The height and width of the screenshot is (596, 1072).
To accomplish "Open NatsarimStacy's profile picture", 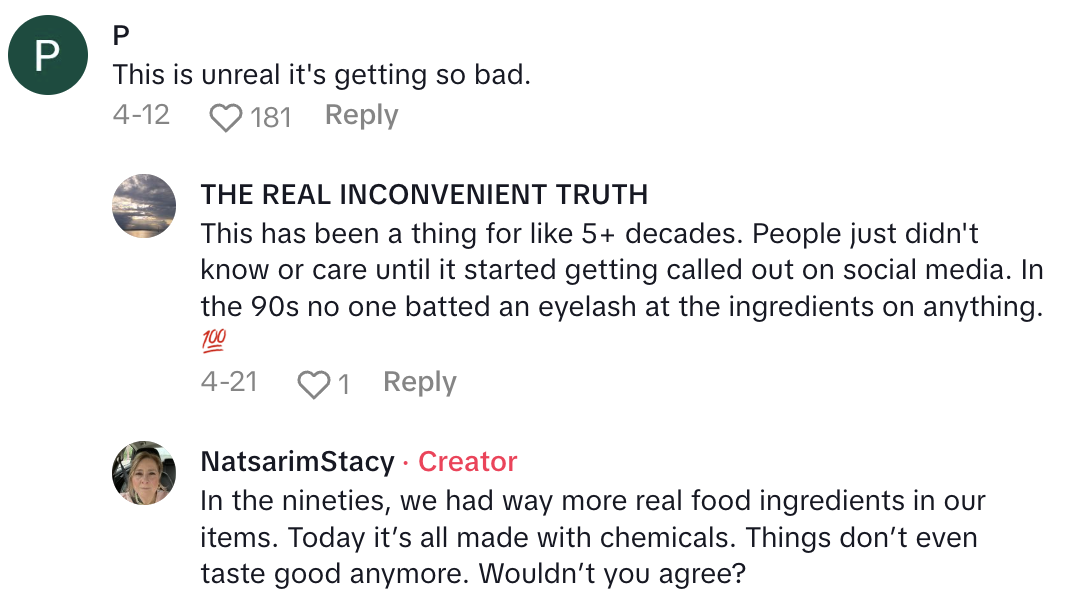I will (x=144, y=473).
